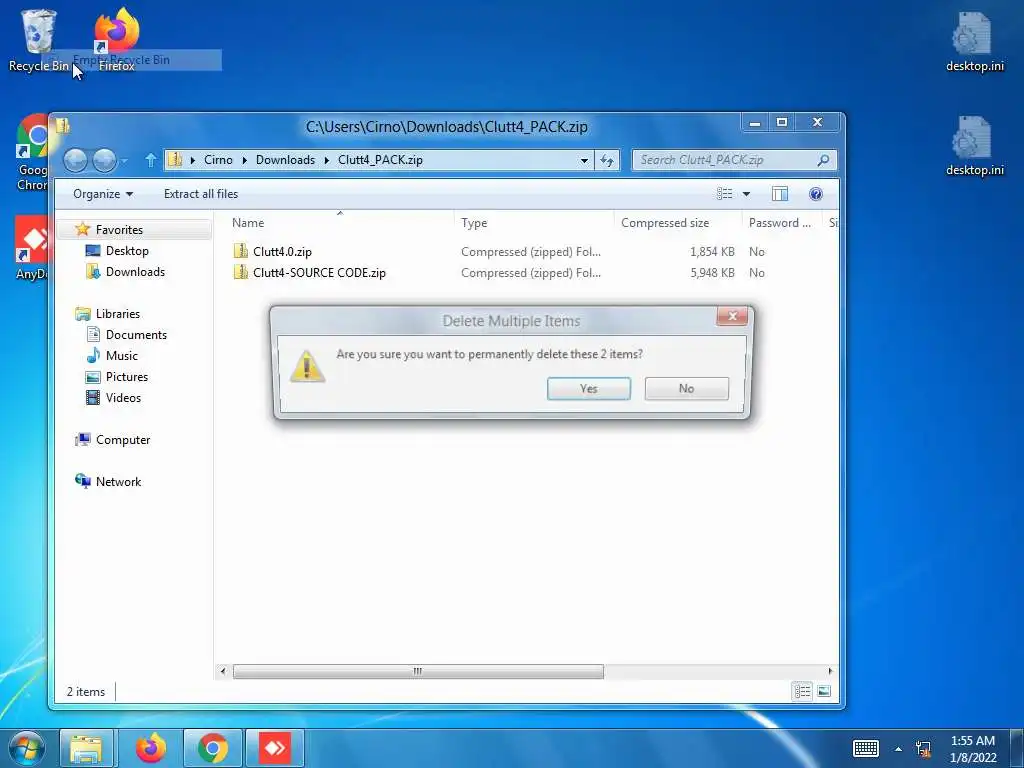Select Downloads in the address breadcrumb
This screenshot has width=1024, height=768.
[285, 160]
